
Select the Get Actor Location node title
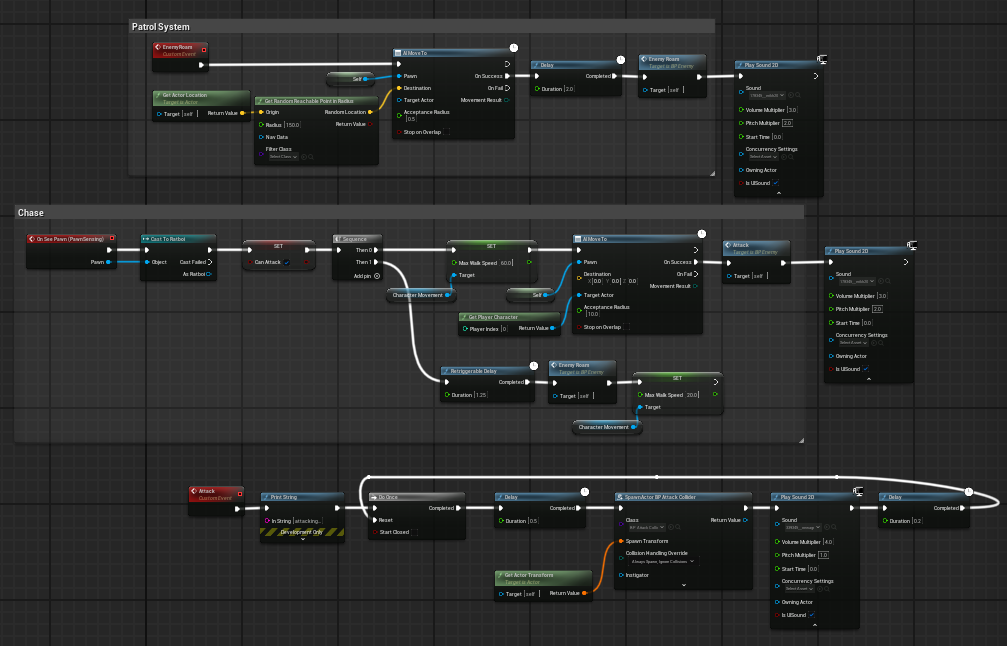201,98
